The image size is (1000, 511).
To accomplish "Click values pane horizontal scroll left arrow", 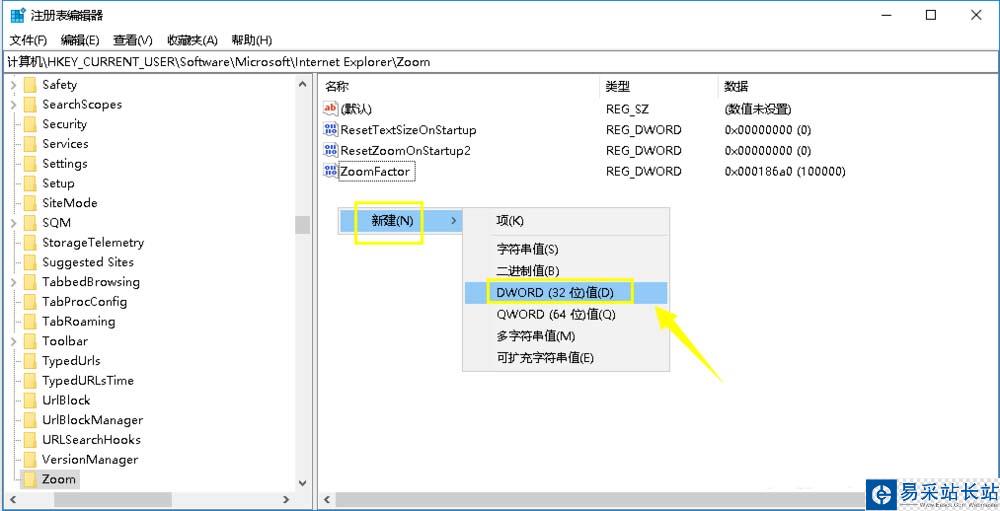I will [x=327, y=500].
